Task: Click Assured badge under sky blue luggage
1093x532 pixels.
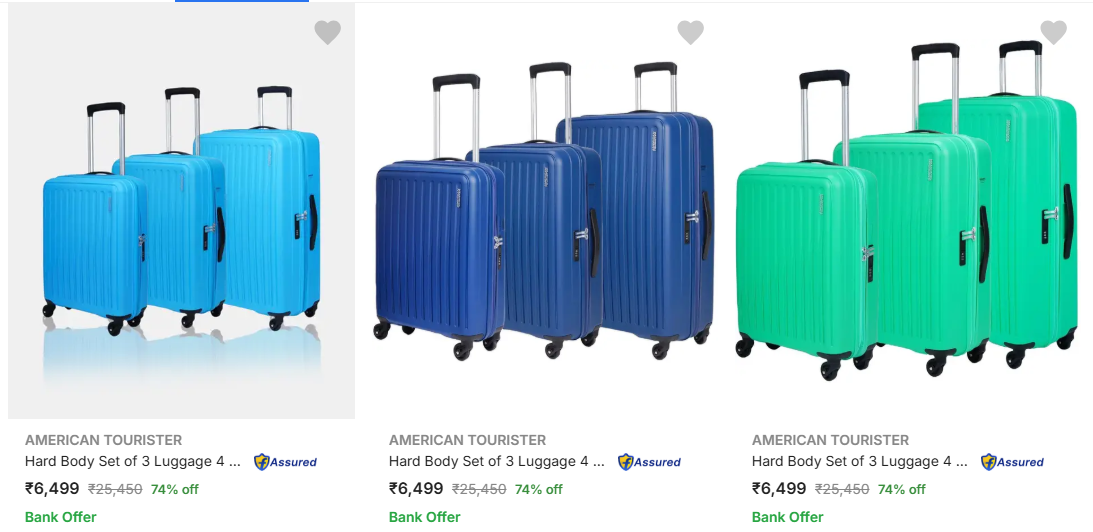Action: (x=285, y=462)
